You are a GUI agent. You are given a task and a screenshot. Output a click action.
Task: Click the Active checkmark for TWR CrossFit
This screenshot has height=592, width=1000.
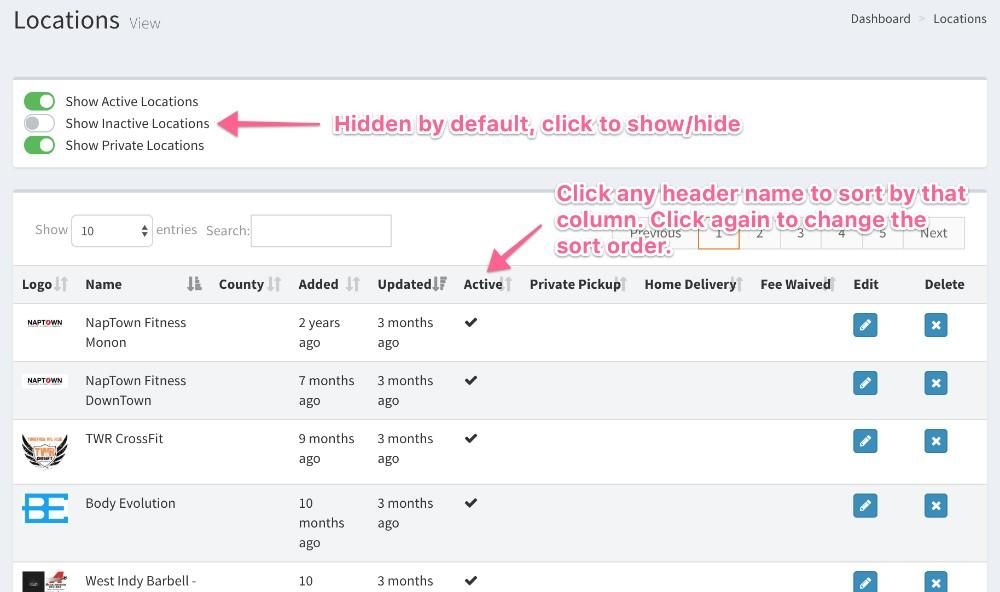(471, 438)
